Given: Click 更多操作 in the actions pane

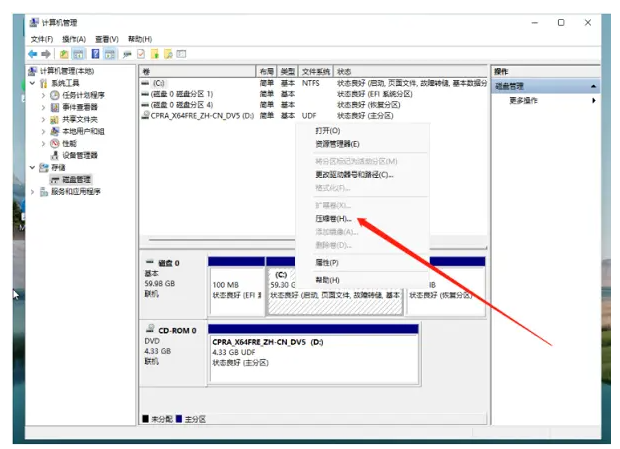Looking at the screenshot, I should [x=524, y=100].
